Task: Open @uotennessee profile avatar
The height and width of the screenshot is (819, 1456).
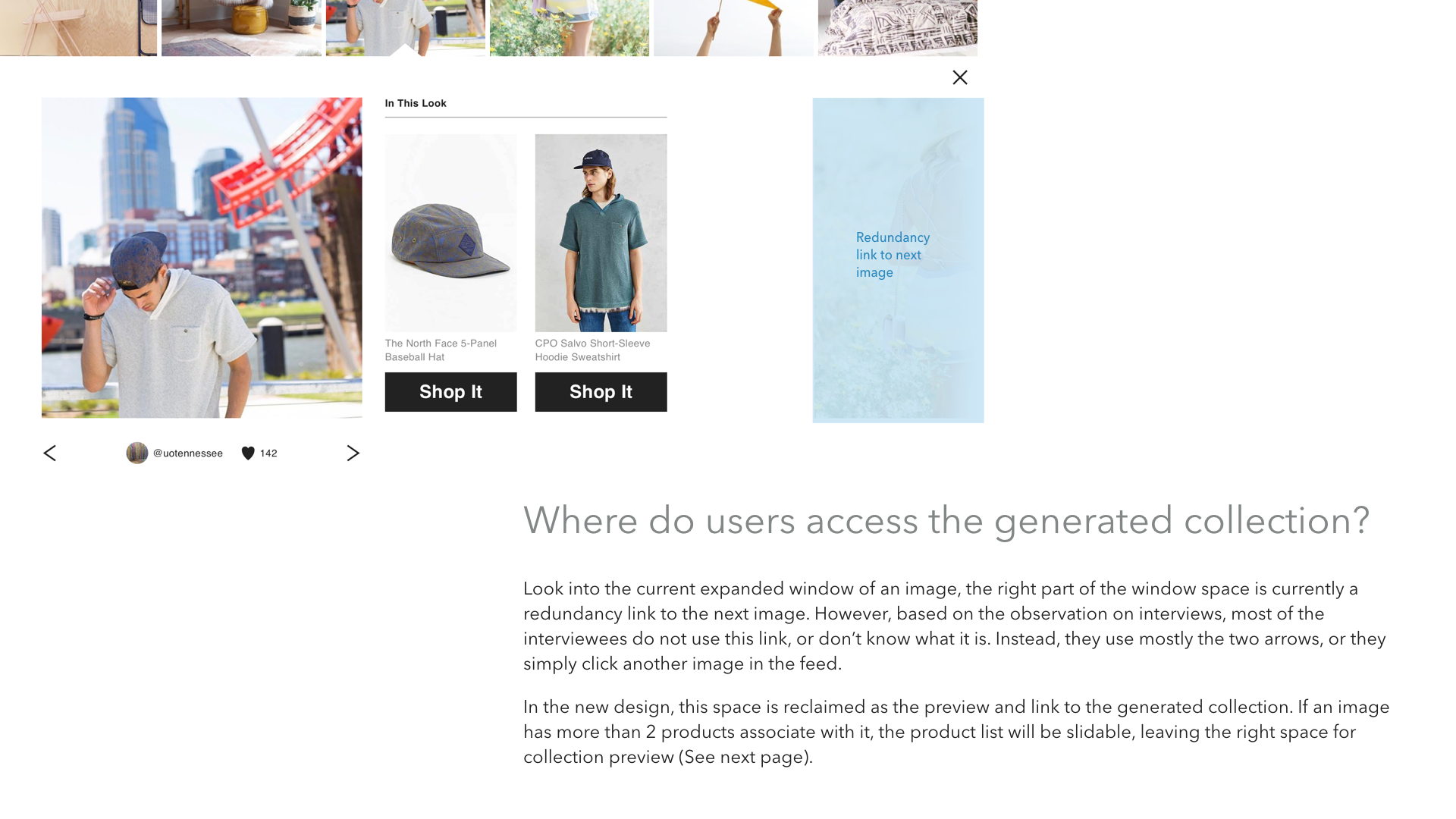Action: point(137,453)
